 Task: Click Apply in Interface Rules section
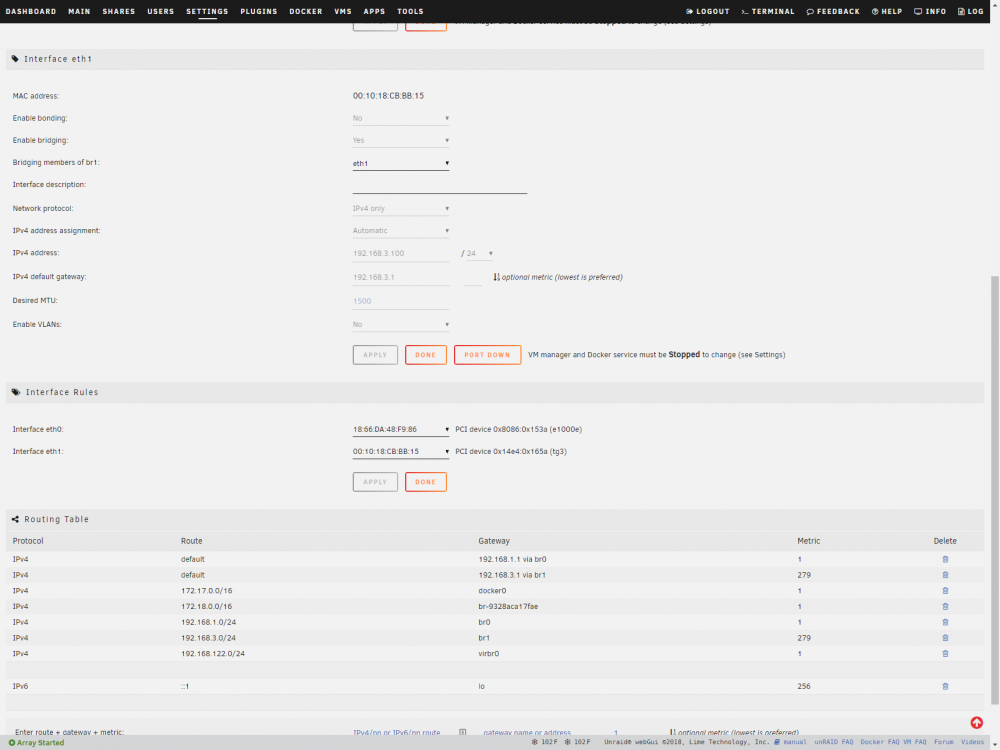coord(375,482)
